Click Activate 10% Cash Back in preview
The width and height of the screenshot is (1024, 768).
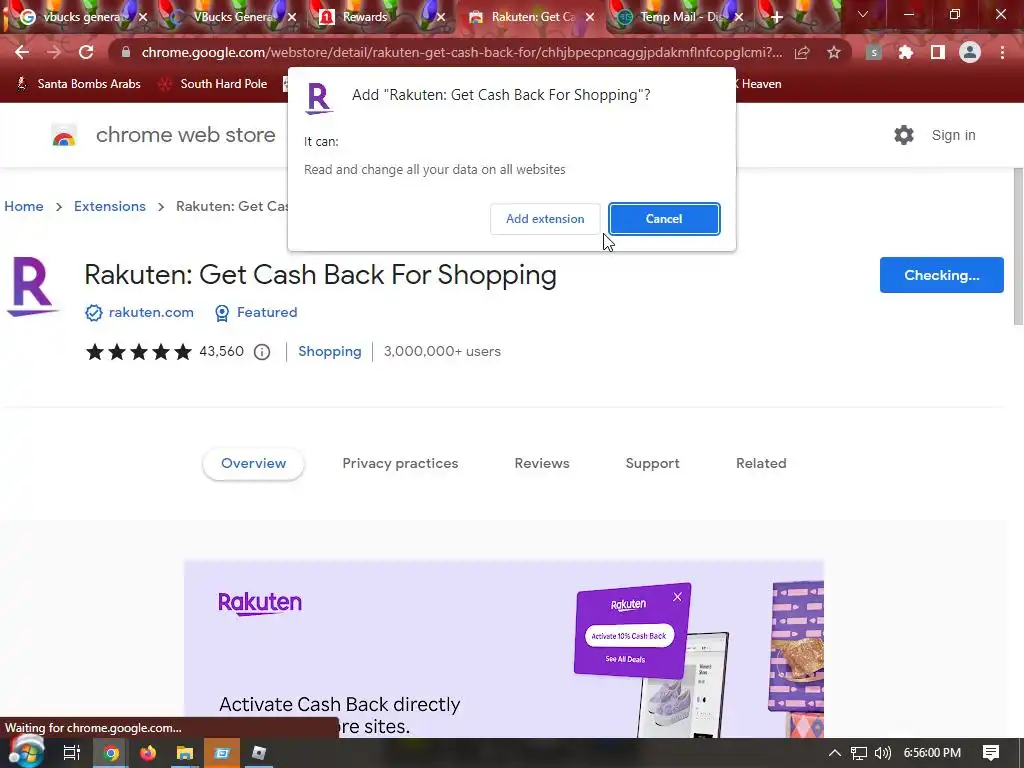click(x=629, y=635)
